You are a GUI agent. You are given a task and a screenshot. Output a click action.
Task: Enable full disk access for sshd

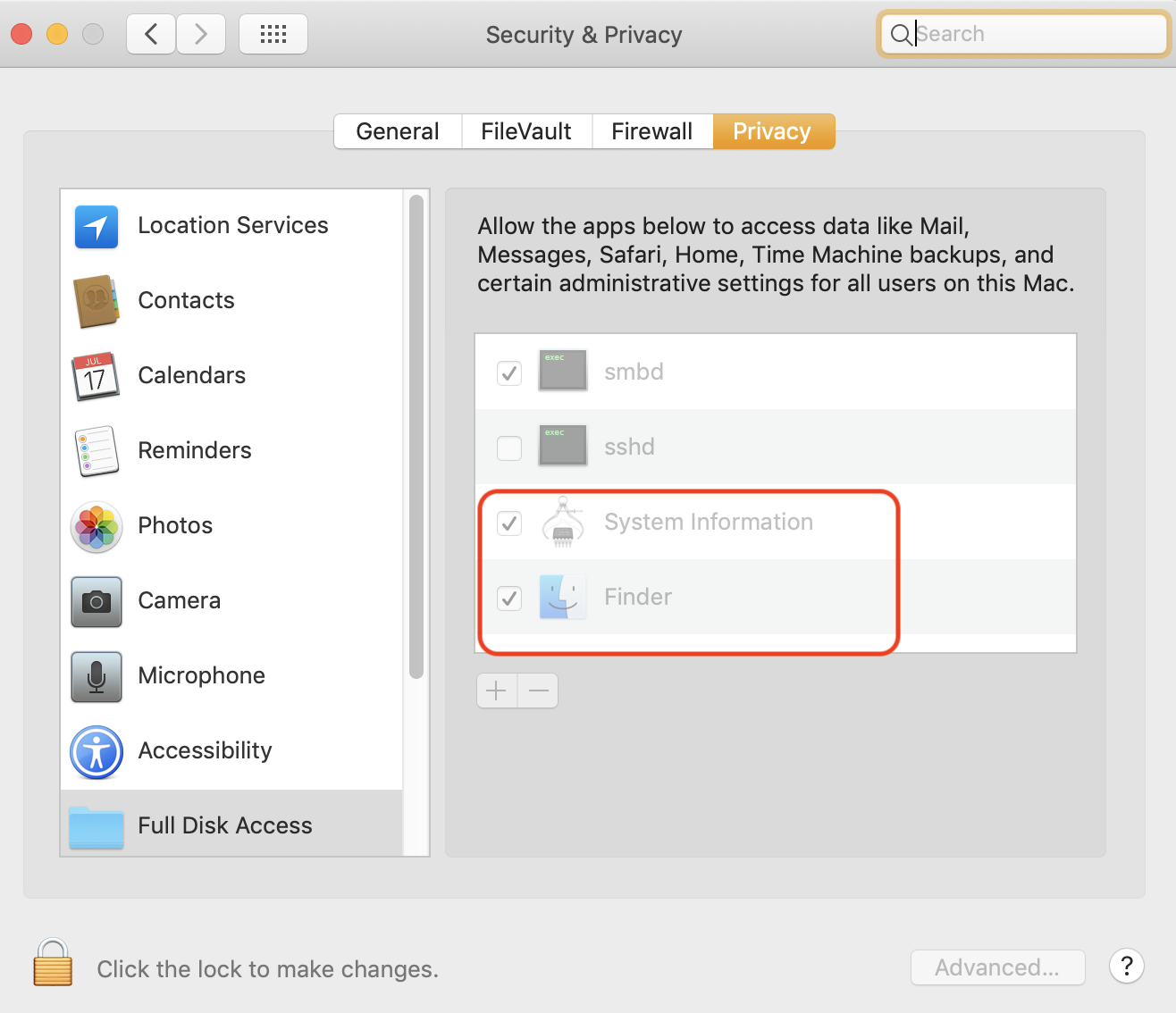(x=508, y=448)
